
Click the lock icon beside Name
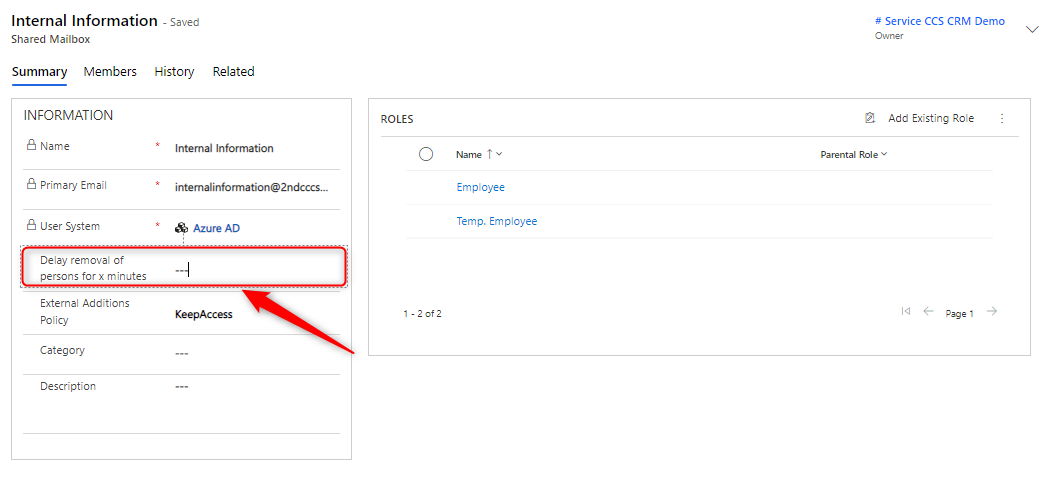tap(31, 146)
